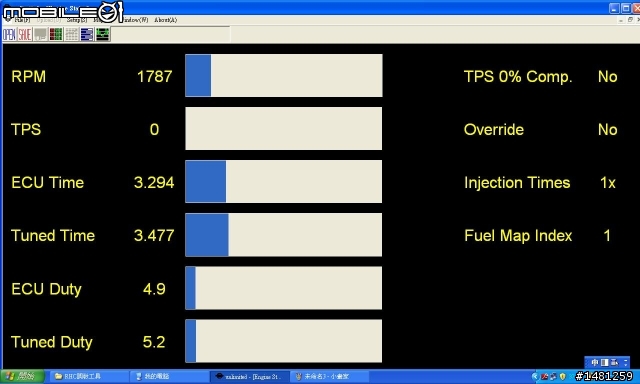The height and width of the screenshot is (384, 640).
Task: Select the Tuned Duty value 5.2
Action: 154,342
